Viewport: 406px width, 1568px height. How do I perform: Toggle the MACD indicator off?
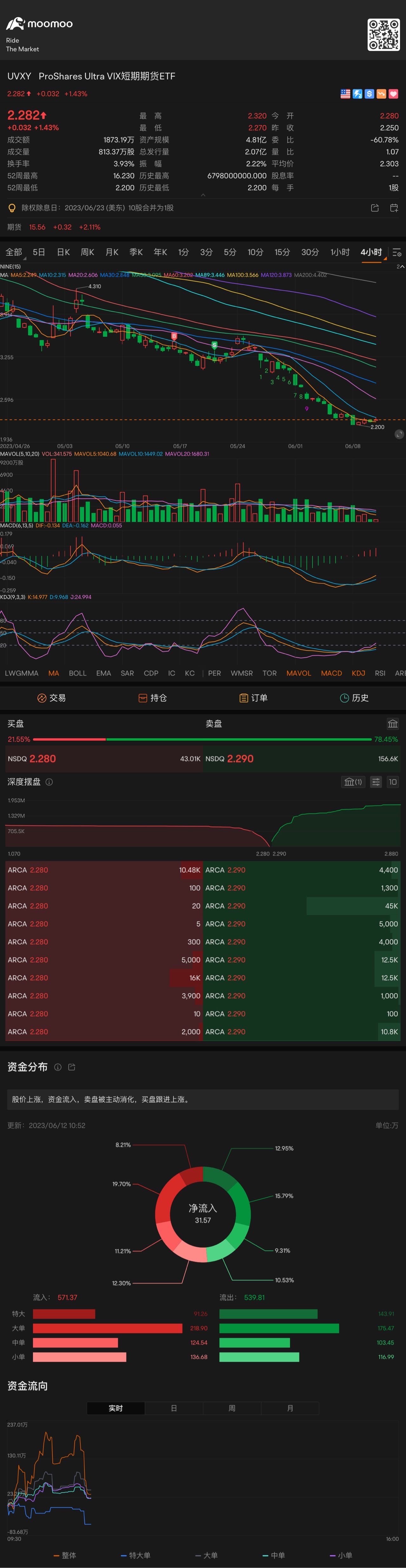331,673
